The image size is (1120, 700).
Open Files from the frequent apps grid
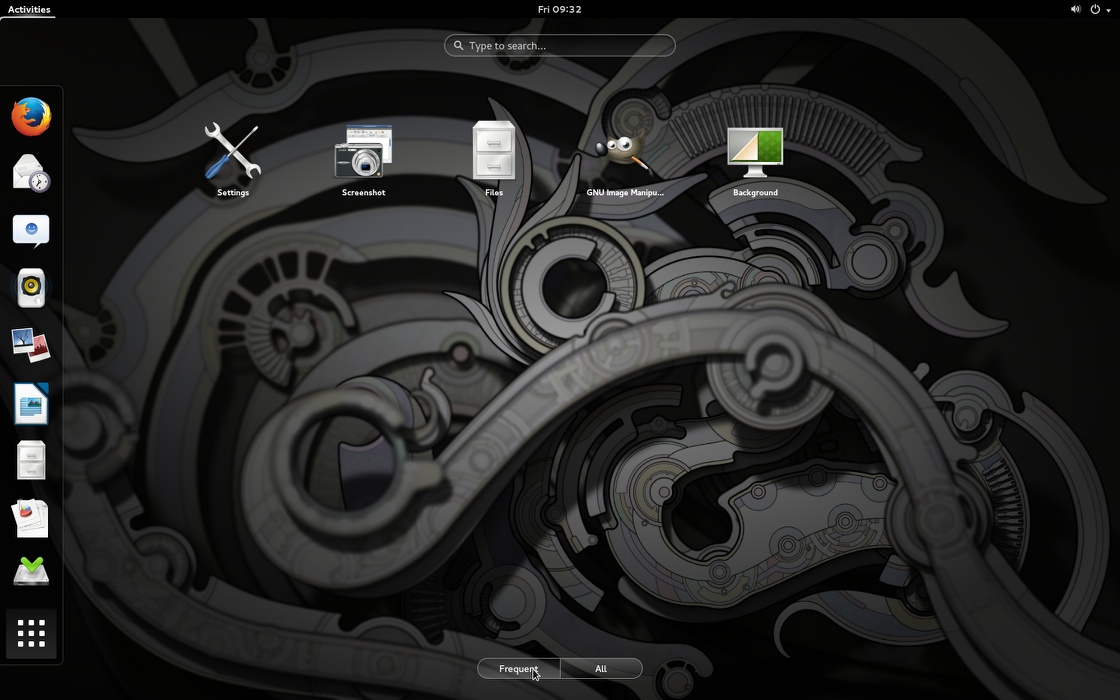tap(494, 159)
